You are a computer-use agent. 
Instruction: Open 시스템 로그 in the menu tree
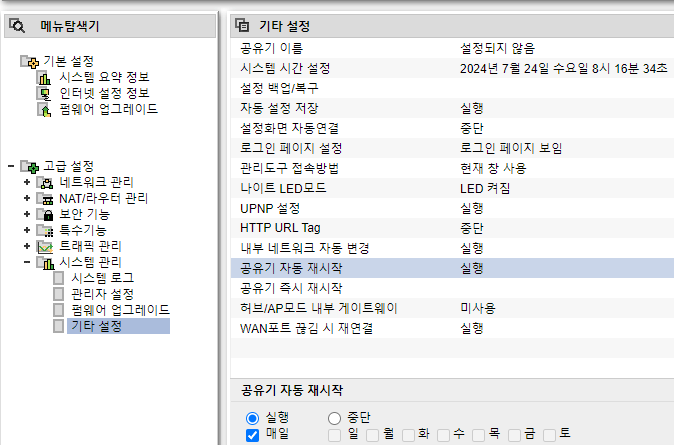(x=102, y=278)
